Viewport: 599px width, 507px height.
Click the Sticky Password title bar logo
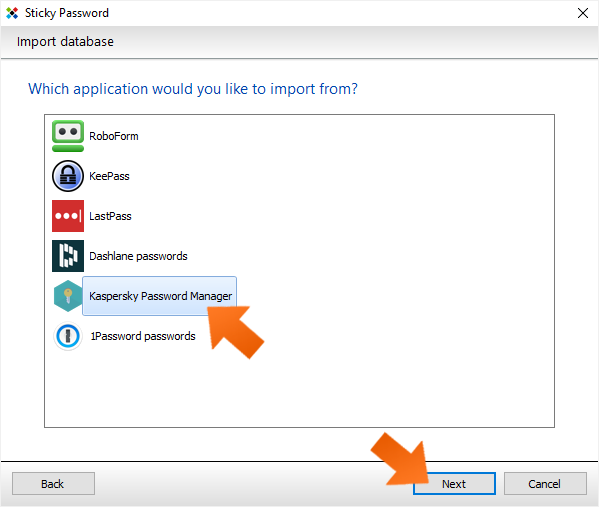pyautogui.click(x=12, y=13)
